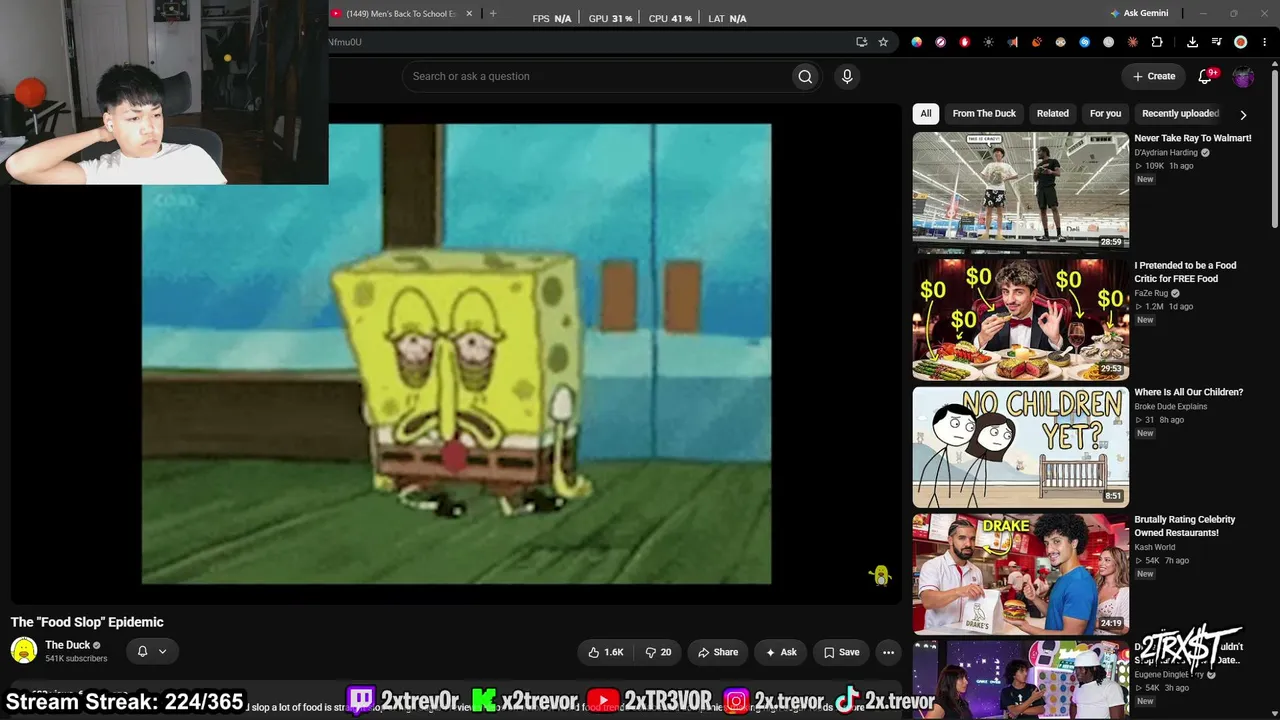Bookmark this page with the star icon
1280x720 pixels.
coord(883,42)
